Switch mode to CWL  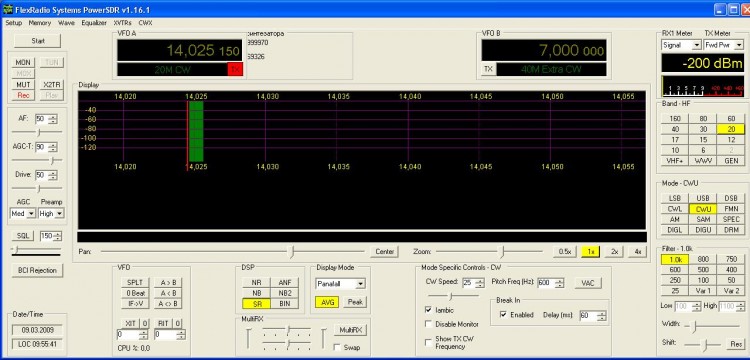(x=675, y=209)
